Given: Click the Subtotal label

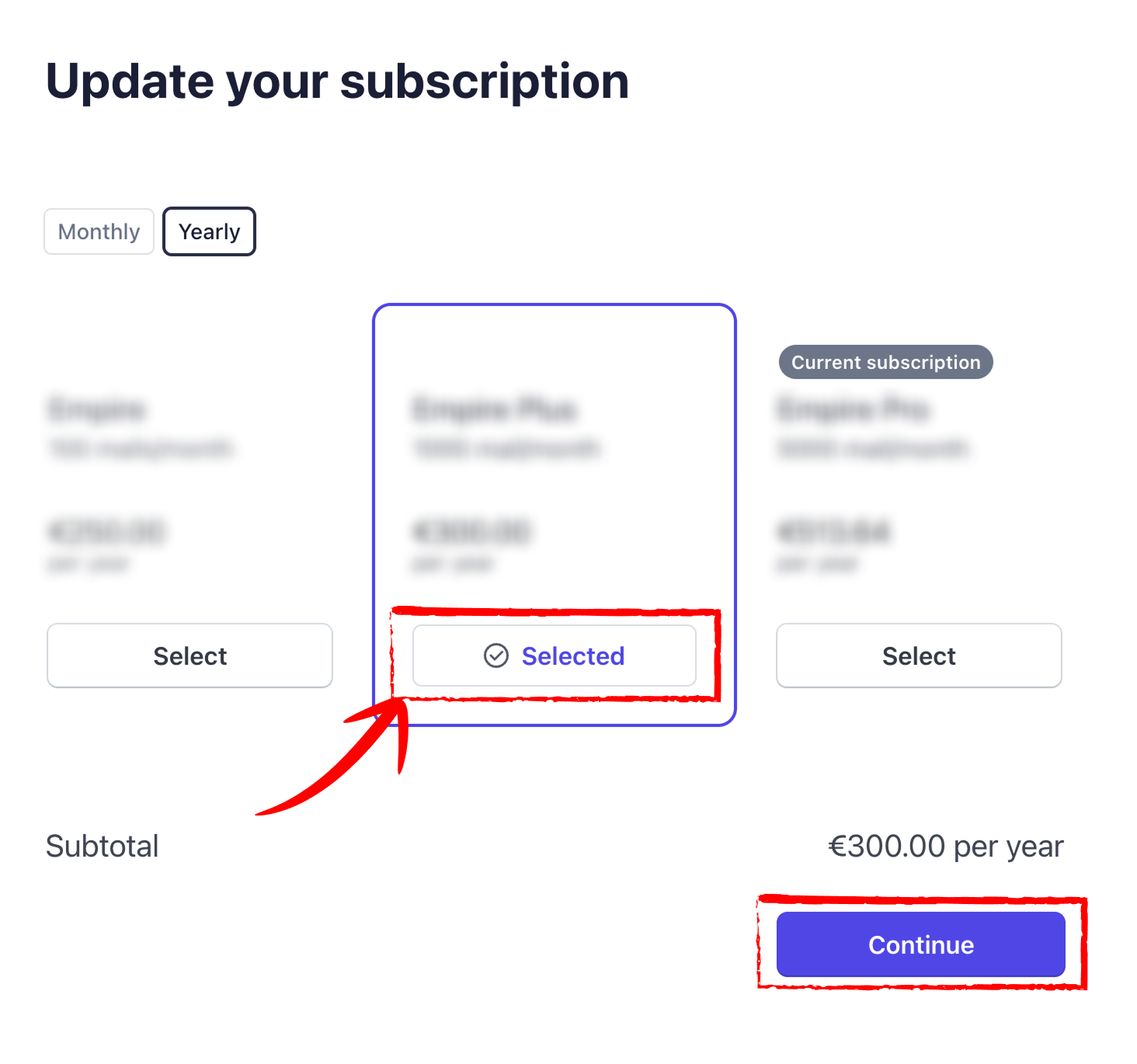Looking at the screenshot, I should (x=102, y=846).
